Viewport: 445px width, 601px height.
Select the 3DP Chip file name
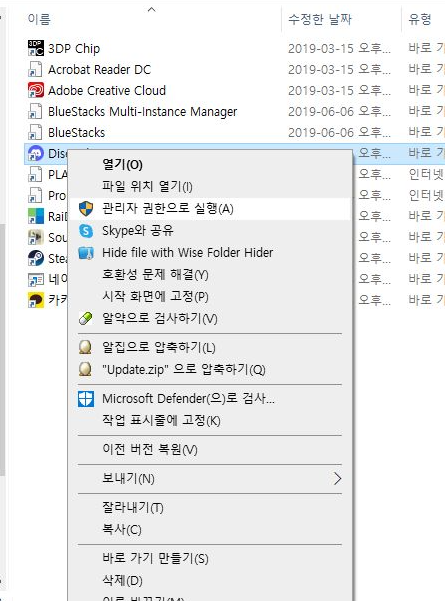pyautogui.click(x=74, y=49)
